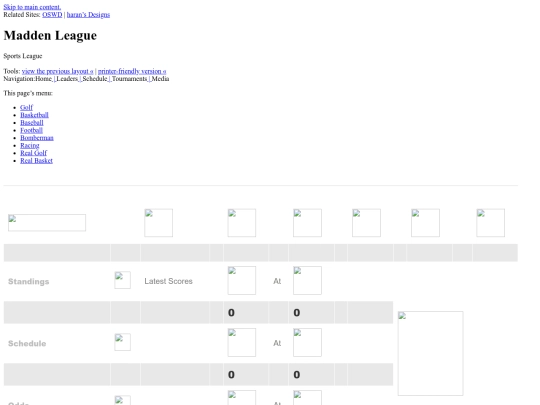Click the "Madden League" heading
This screenshot has width=540, height=405.
click(50, 35)
